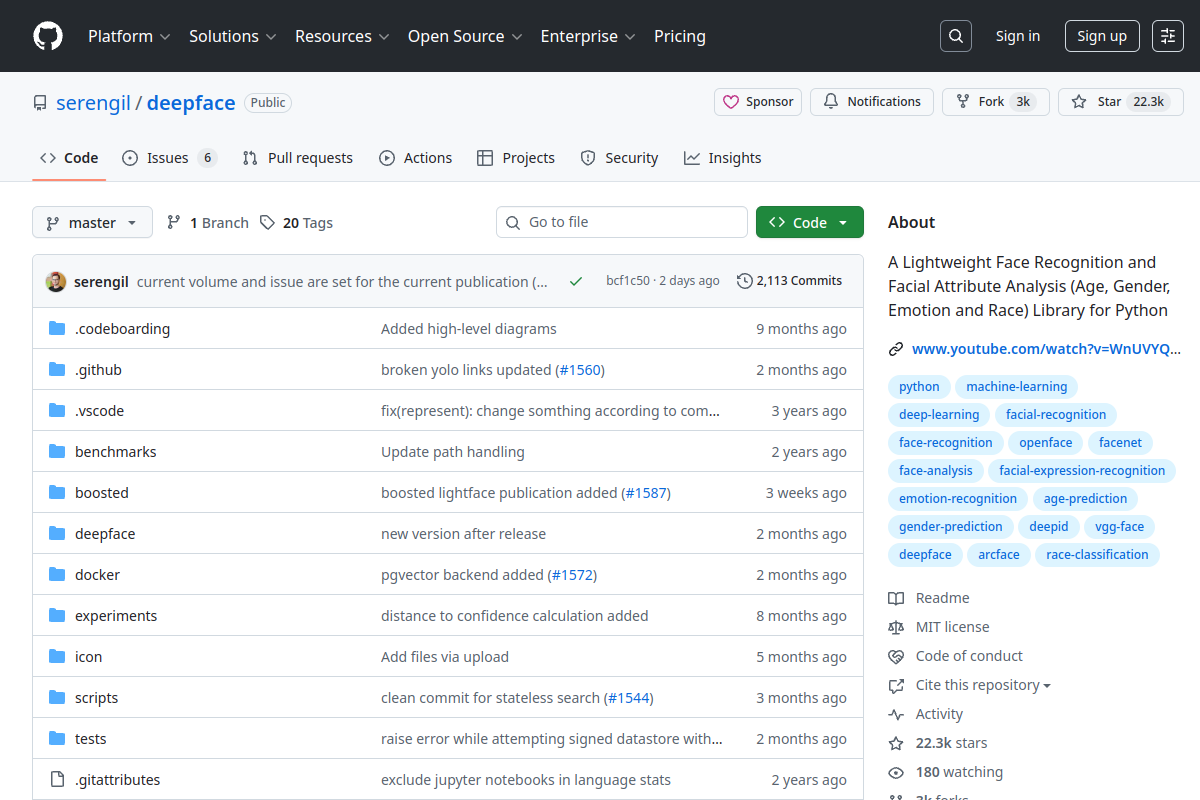Open the Readme via book icon
1200x800 pixels.
[x=897, y=597]
